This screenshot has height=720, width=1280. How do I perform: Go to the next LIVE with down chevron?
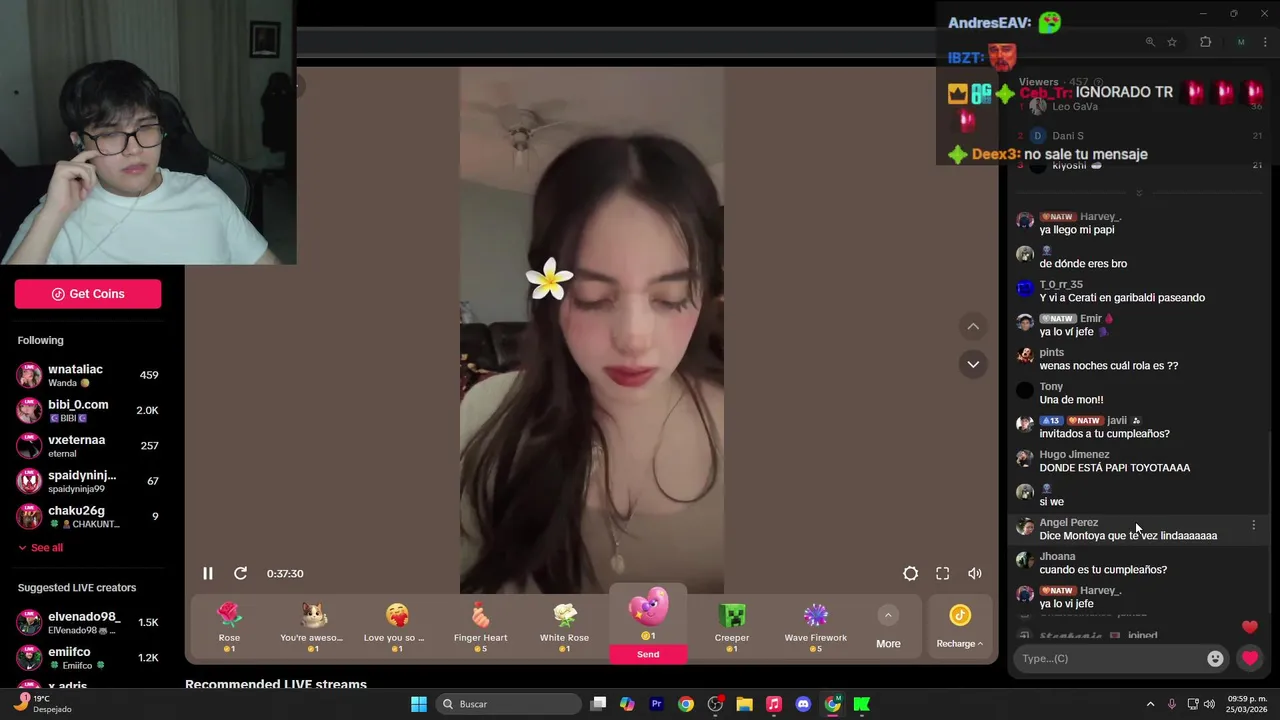point(973,364)
